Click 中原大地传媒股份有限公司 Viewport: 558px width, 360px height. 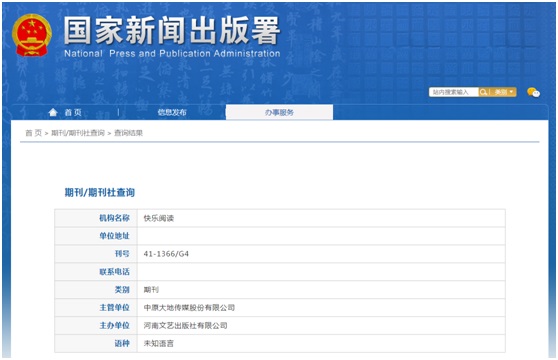coord(189,308)
